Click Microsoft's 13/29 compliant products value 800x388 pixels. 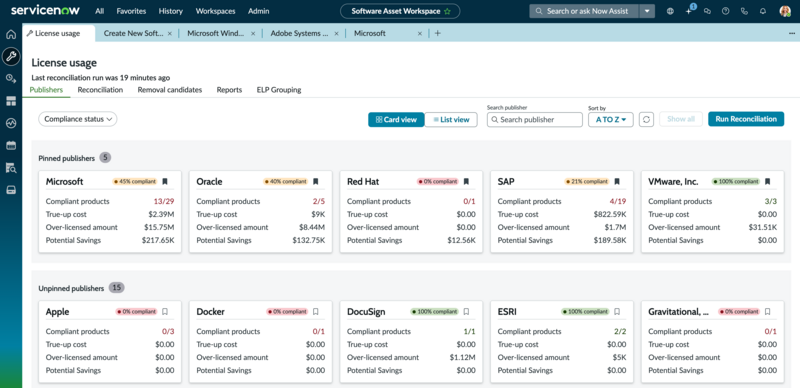pyautogui.click(x=164, y=202)
